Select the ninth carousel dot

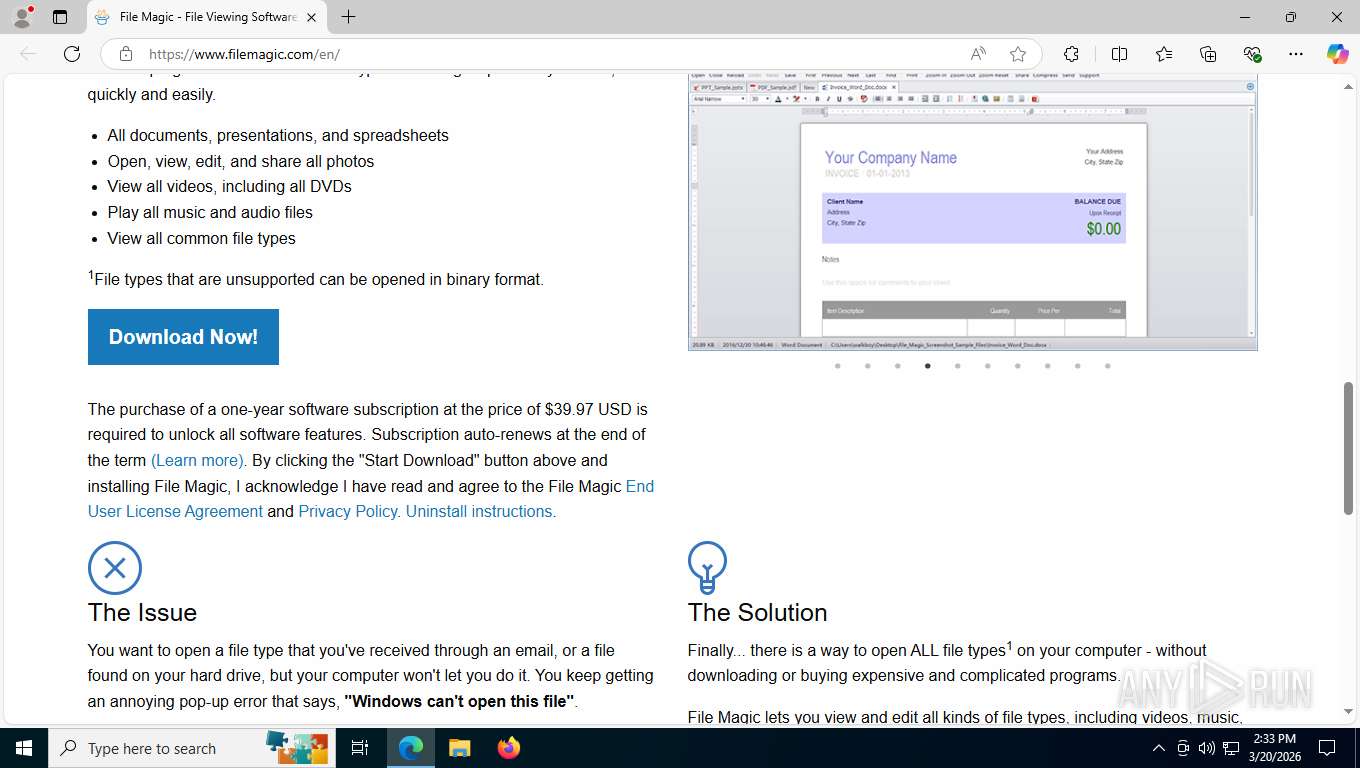pyautogui.click(x=1078, y=366)
